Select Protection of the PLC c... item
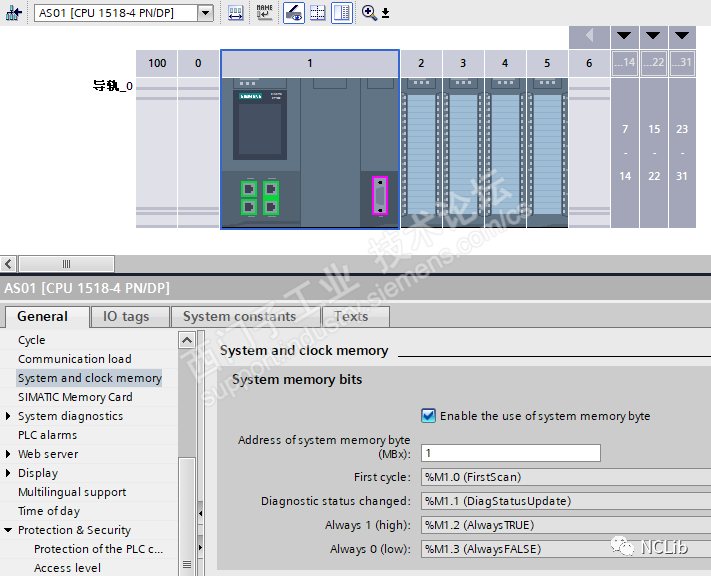The width and height of the screenshot is (711, 576). point(98,549)
